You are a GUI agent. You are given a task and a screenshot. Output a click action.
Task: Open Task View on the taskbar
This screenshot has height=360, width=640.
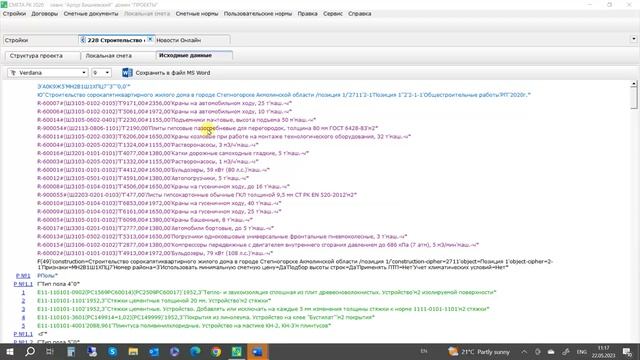coord(50,351)
